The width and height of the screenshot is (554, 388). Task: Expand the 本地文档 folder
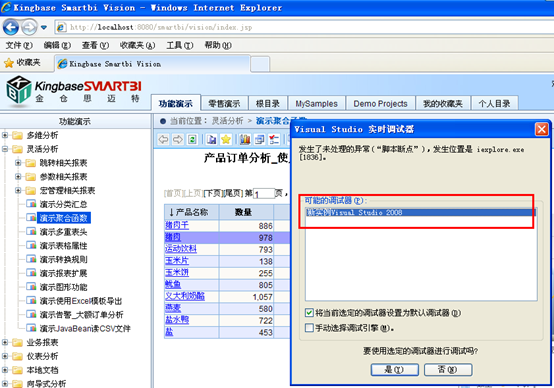pos(5,370)
